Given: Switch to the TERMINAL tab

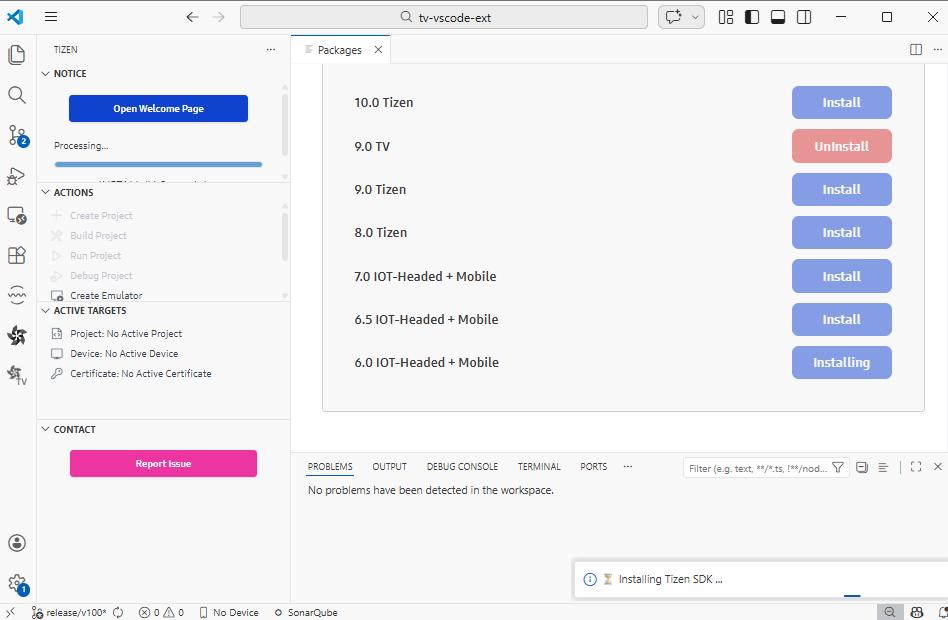Looking at the screenshot, I should (539, 467).
